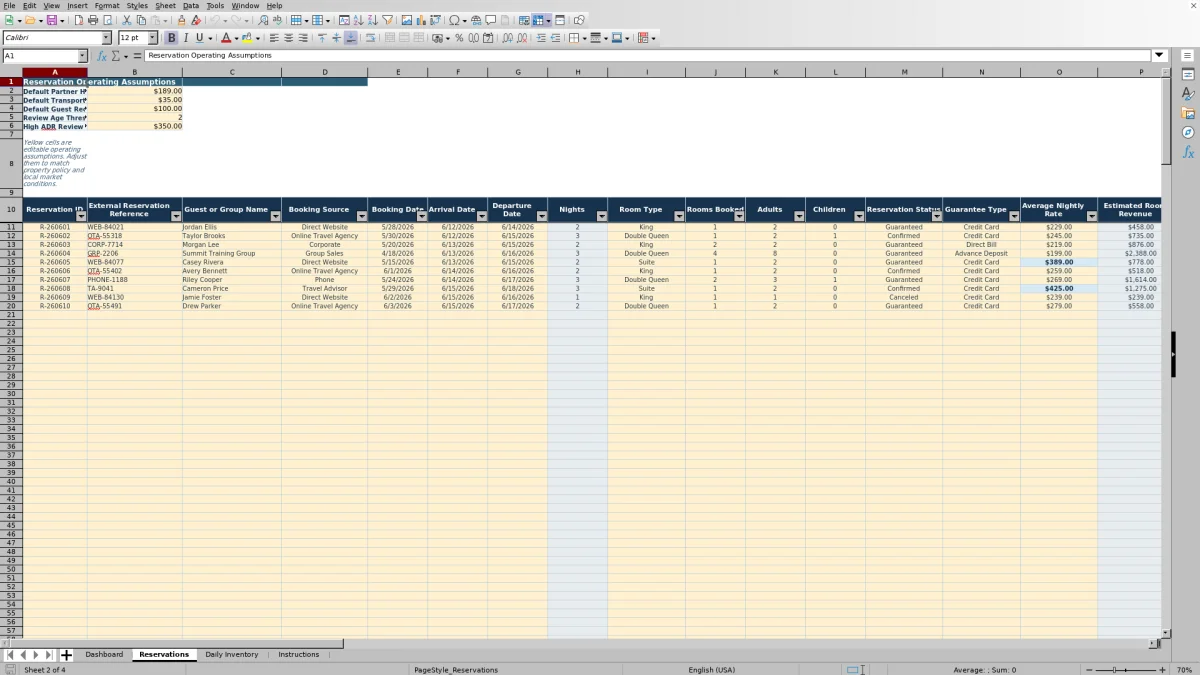Open the Font Size dropdown
1200x675 pixels.
(x=152, y=38)
